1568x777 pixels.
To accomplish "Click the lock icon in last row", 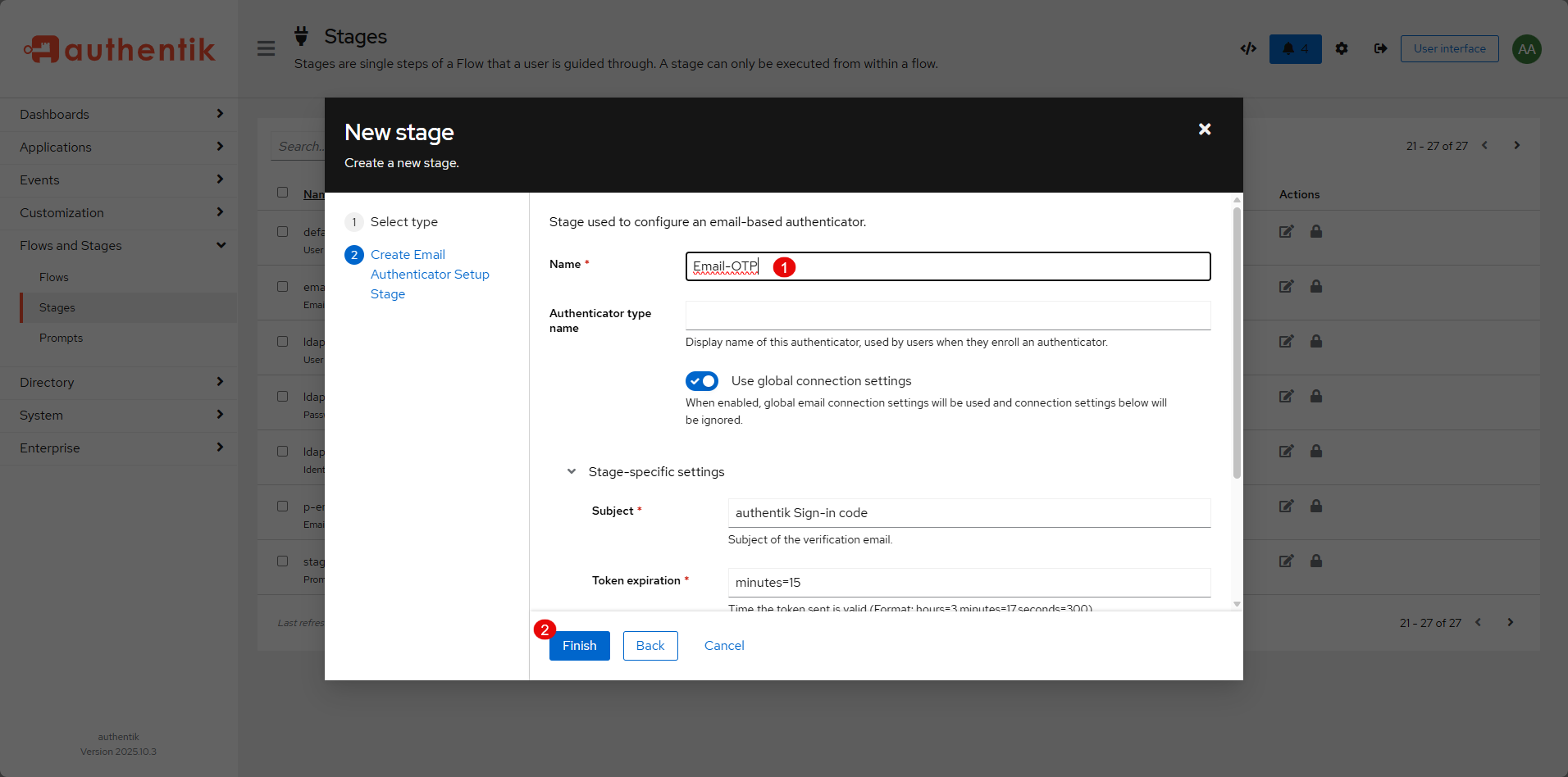I will (1316, 561).
